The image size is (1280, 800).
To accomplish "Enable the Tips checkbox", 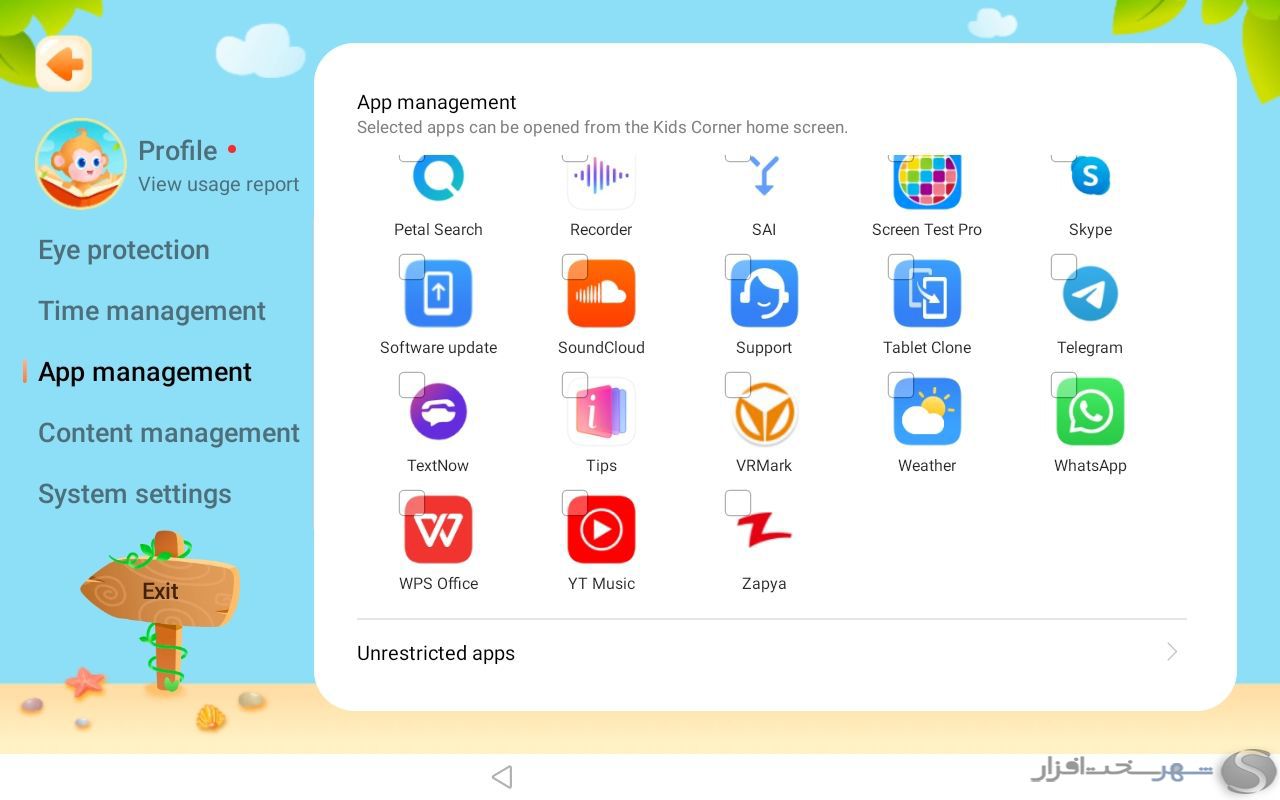I will pyautogui.click(x=574, y=385).
